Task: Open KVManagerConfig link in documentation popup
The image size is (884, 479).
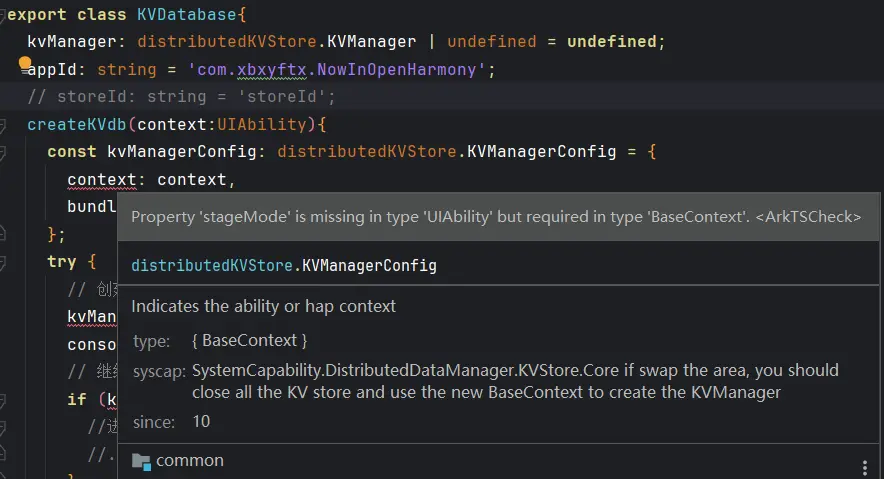Action: tap(368, 266)
